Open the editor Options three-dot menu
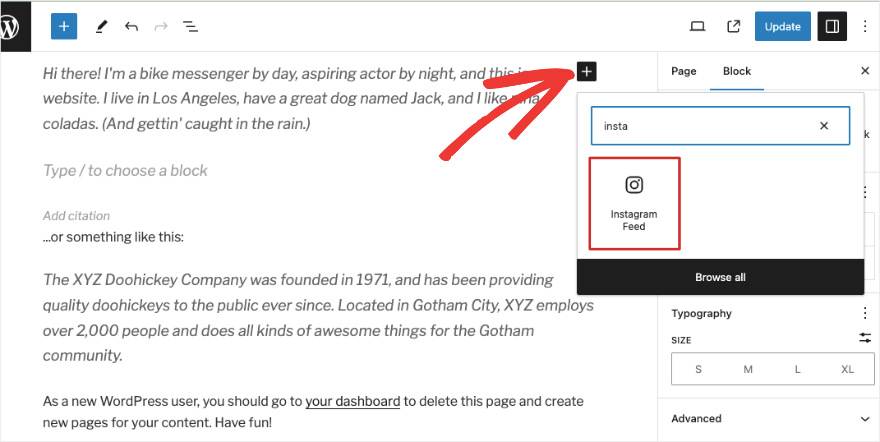This screenshot has height=442, width=880. pyautogui.click(x=865, y=27)
